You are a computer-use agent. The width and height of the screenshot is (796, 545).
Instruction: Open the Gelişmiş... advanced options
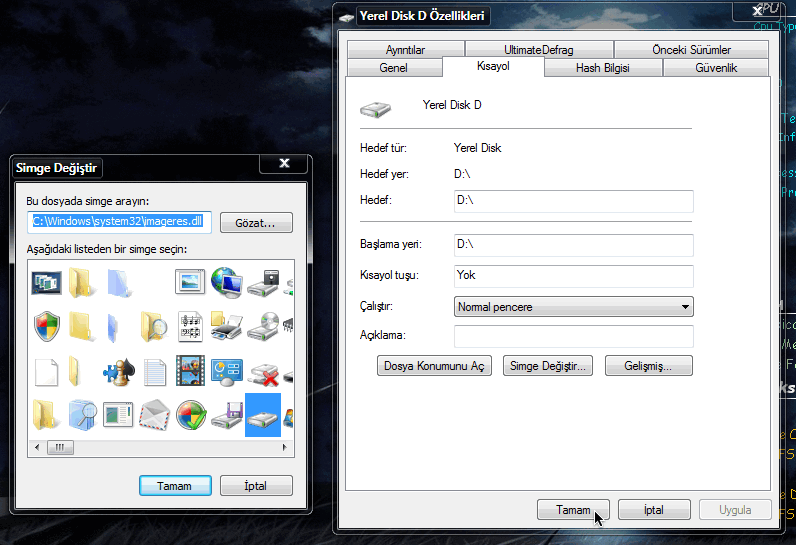coord(649,366)
